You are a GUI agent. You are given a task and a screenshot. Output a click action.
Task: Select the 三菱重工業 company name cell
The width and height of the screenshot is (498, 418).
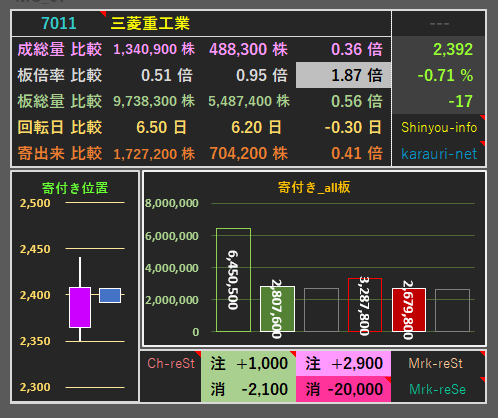[x=150, y=23]
